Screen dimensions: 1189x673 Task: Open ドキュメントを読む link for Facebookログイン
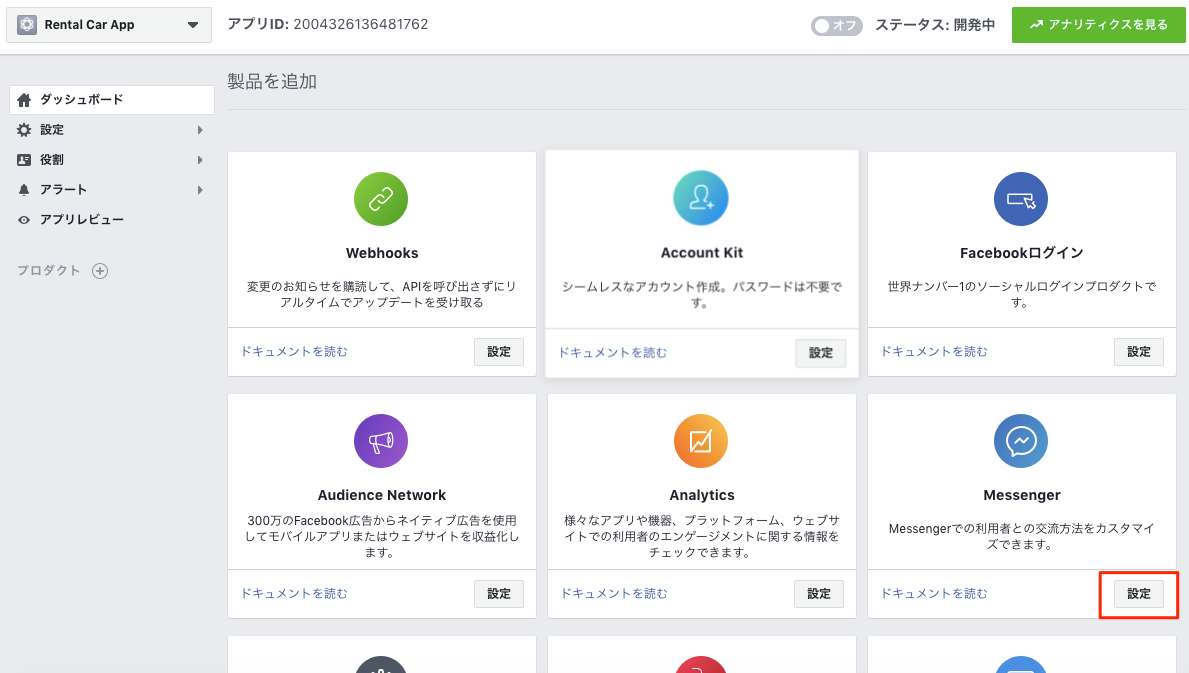point(934,352)
